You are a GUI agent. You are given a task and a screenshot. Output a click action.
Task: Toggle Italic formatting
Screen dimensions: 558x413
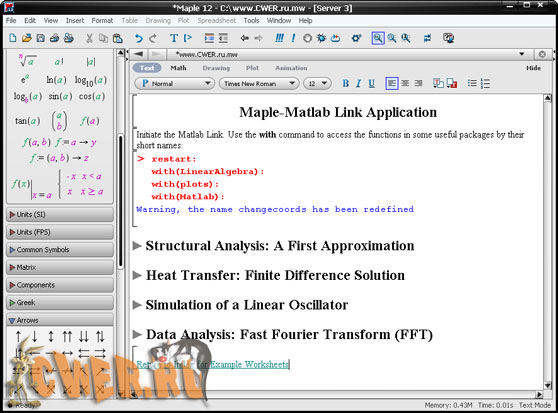pos(358,83)
